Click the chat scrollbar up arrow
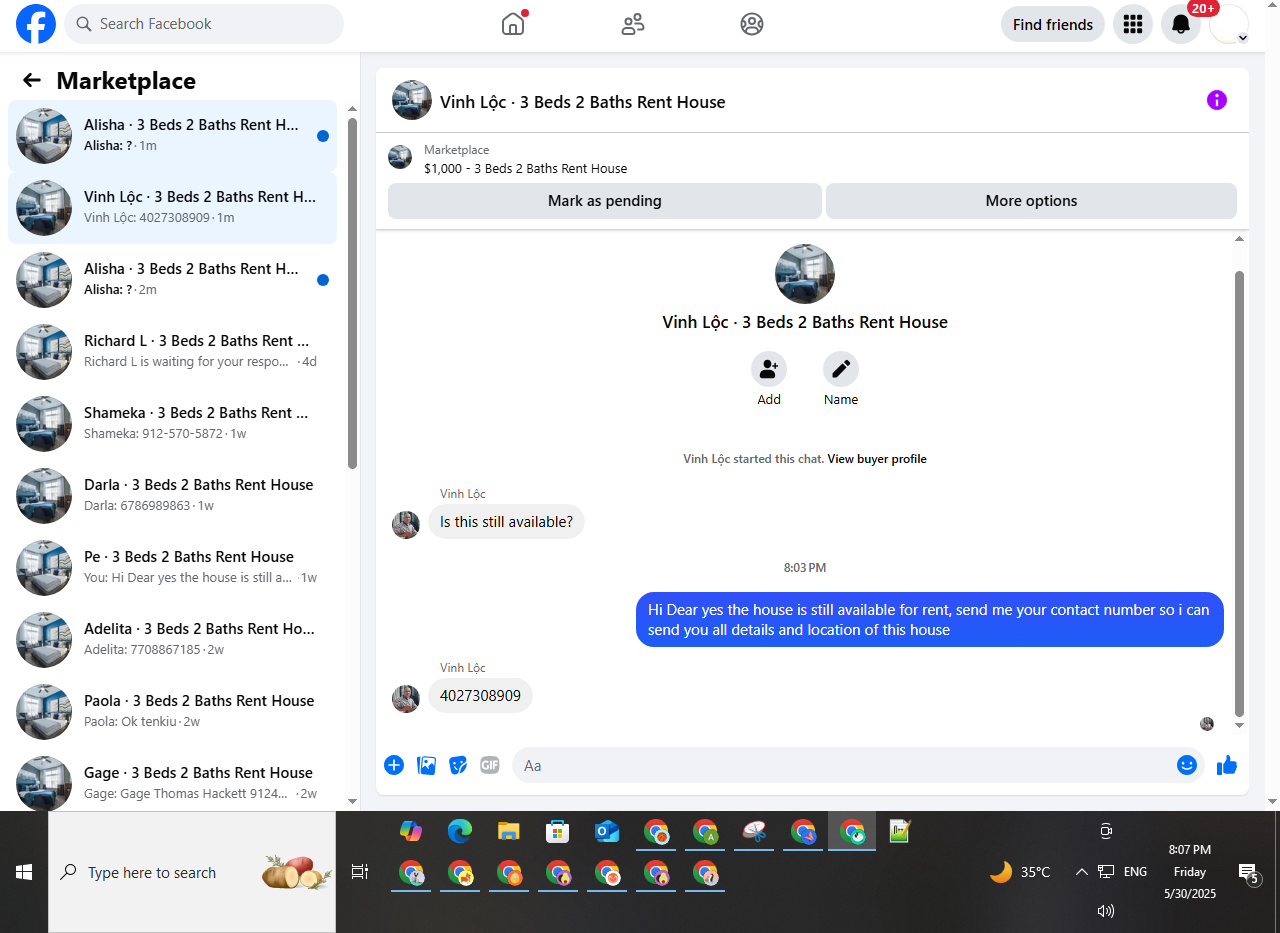Screen dimensions: 1280x933 [1240, 239]
